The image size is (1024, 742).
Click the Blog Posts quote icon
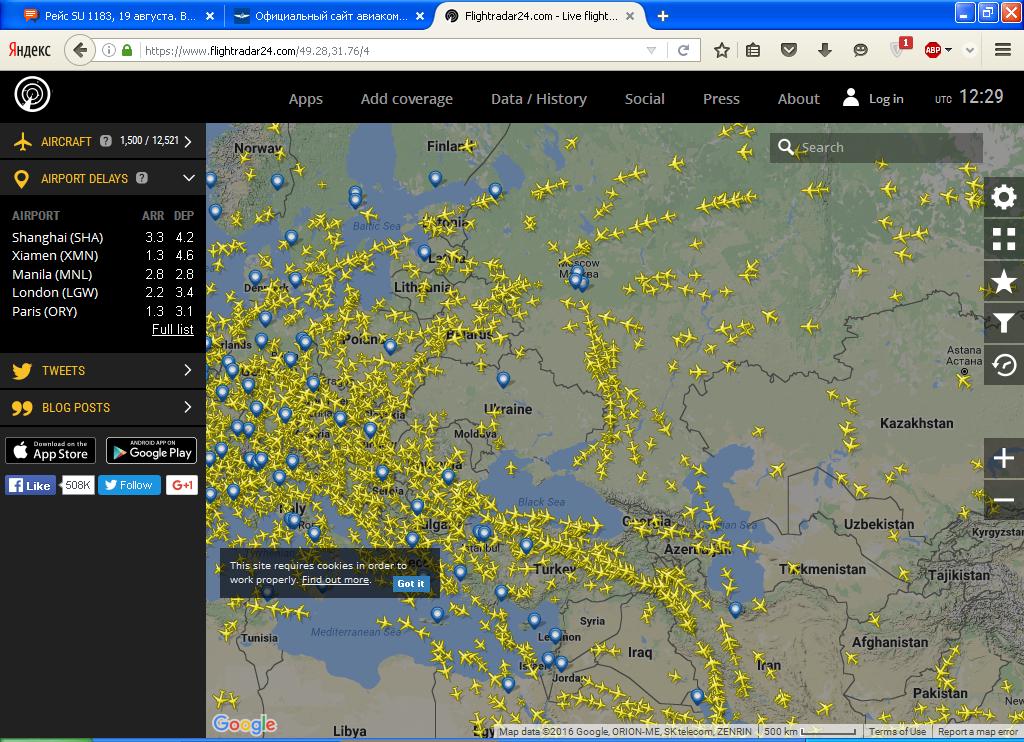coord(22,408)
